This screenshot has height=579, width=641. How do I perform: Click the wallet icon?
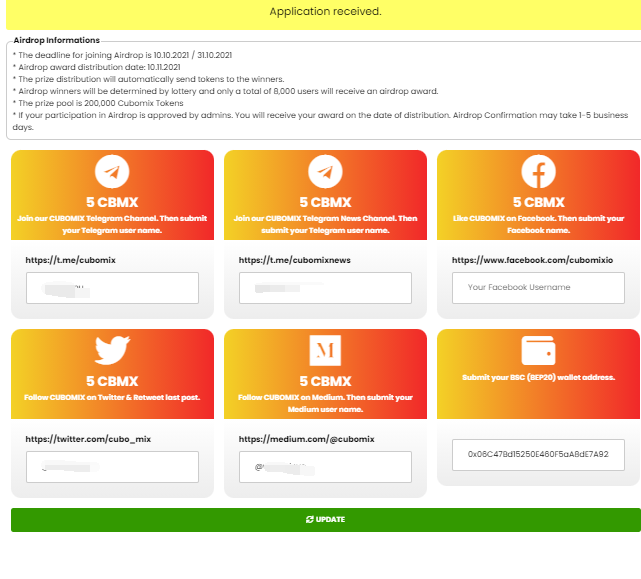coord(538,350)
